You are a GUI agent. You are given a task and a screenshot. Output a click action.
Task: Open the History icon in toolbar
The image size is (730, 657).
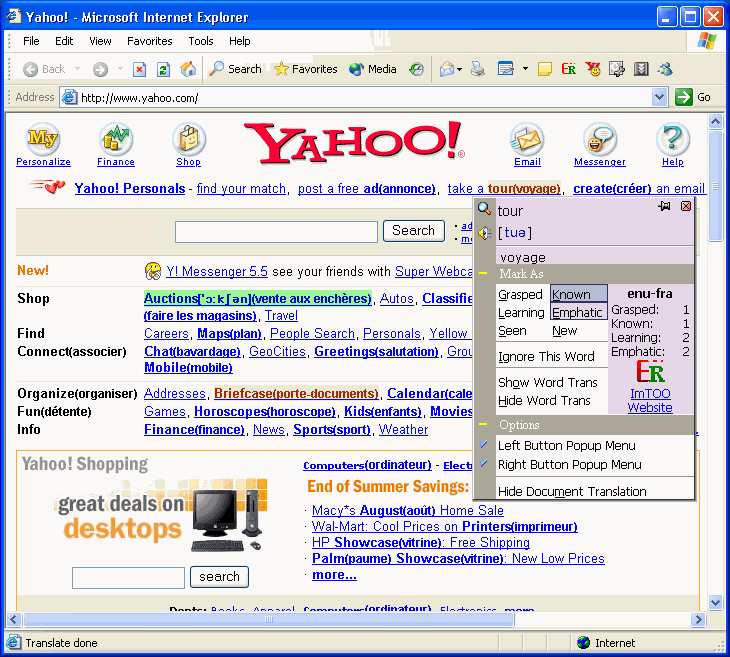[416, 69]
